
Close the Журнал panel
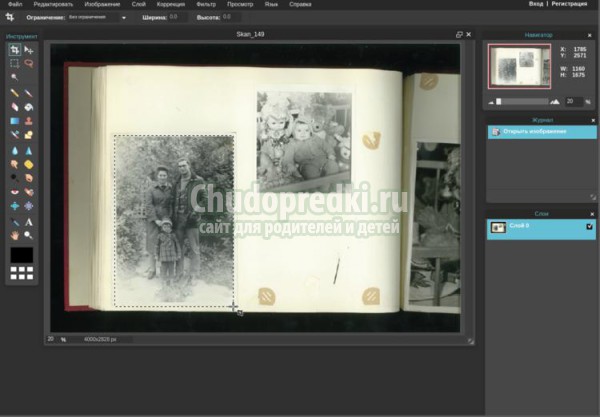pos(593,121)
